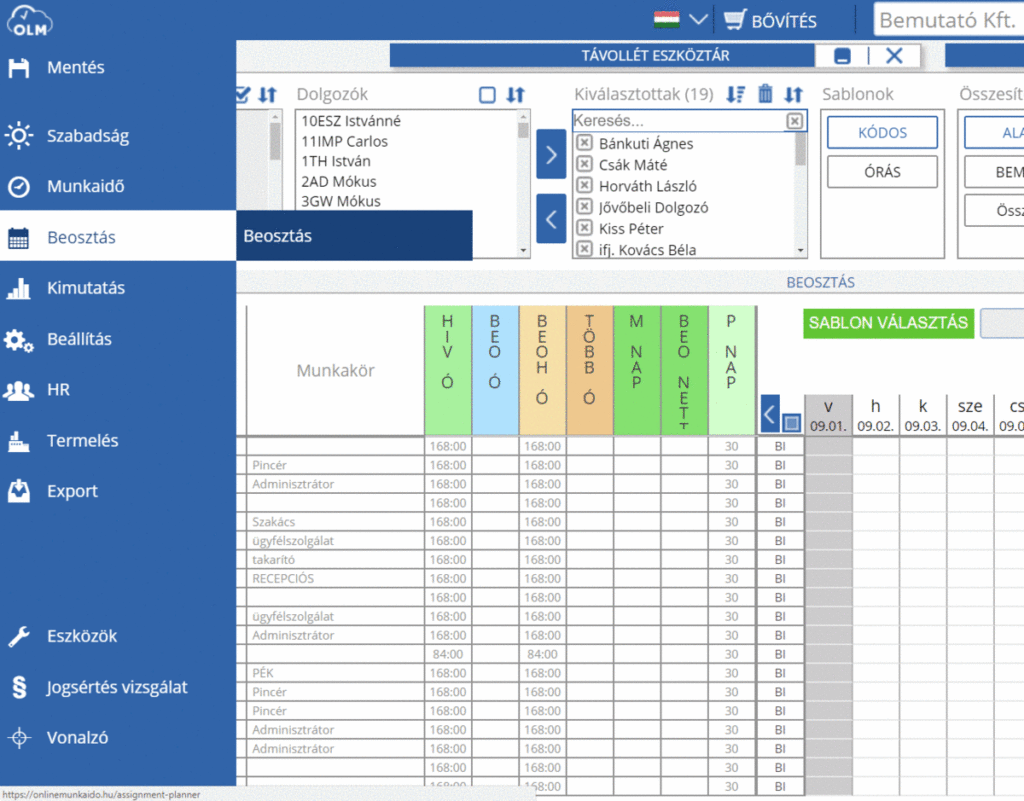The image size is (1024, 801).
Task: Select the h 09.02. day column
Action: [x=876, y=415]
